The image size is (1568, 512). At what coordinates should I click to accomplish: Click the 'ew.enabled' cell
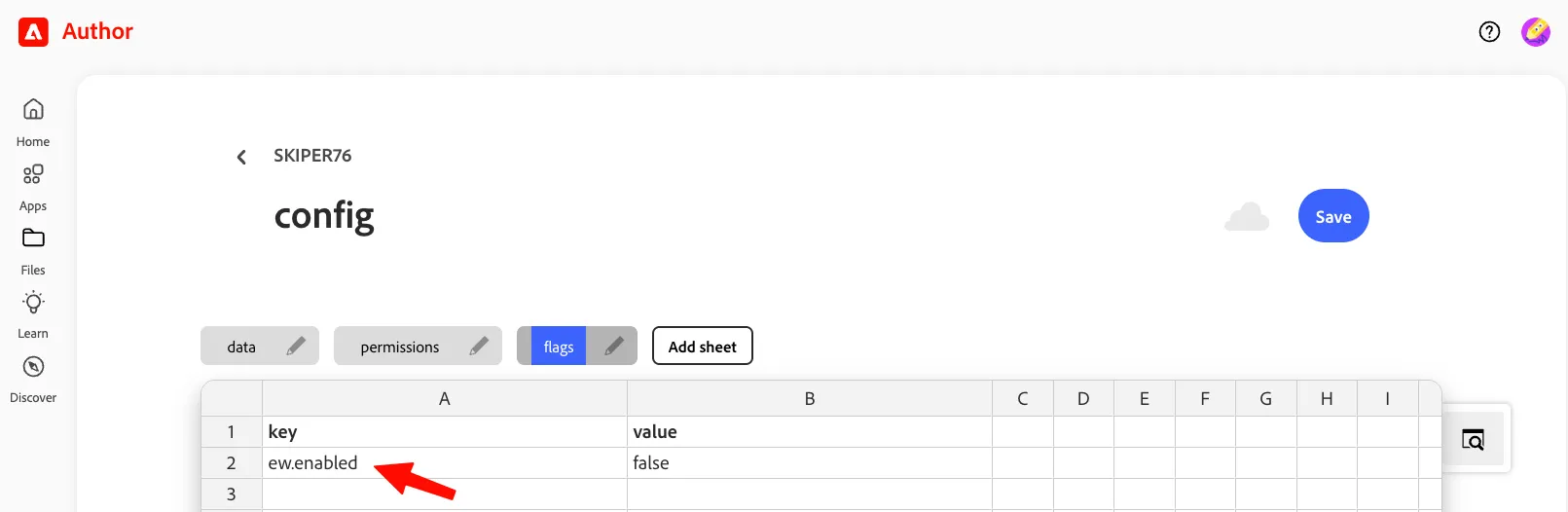coord(445,462)
